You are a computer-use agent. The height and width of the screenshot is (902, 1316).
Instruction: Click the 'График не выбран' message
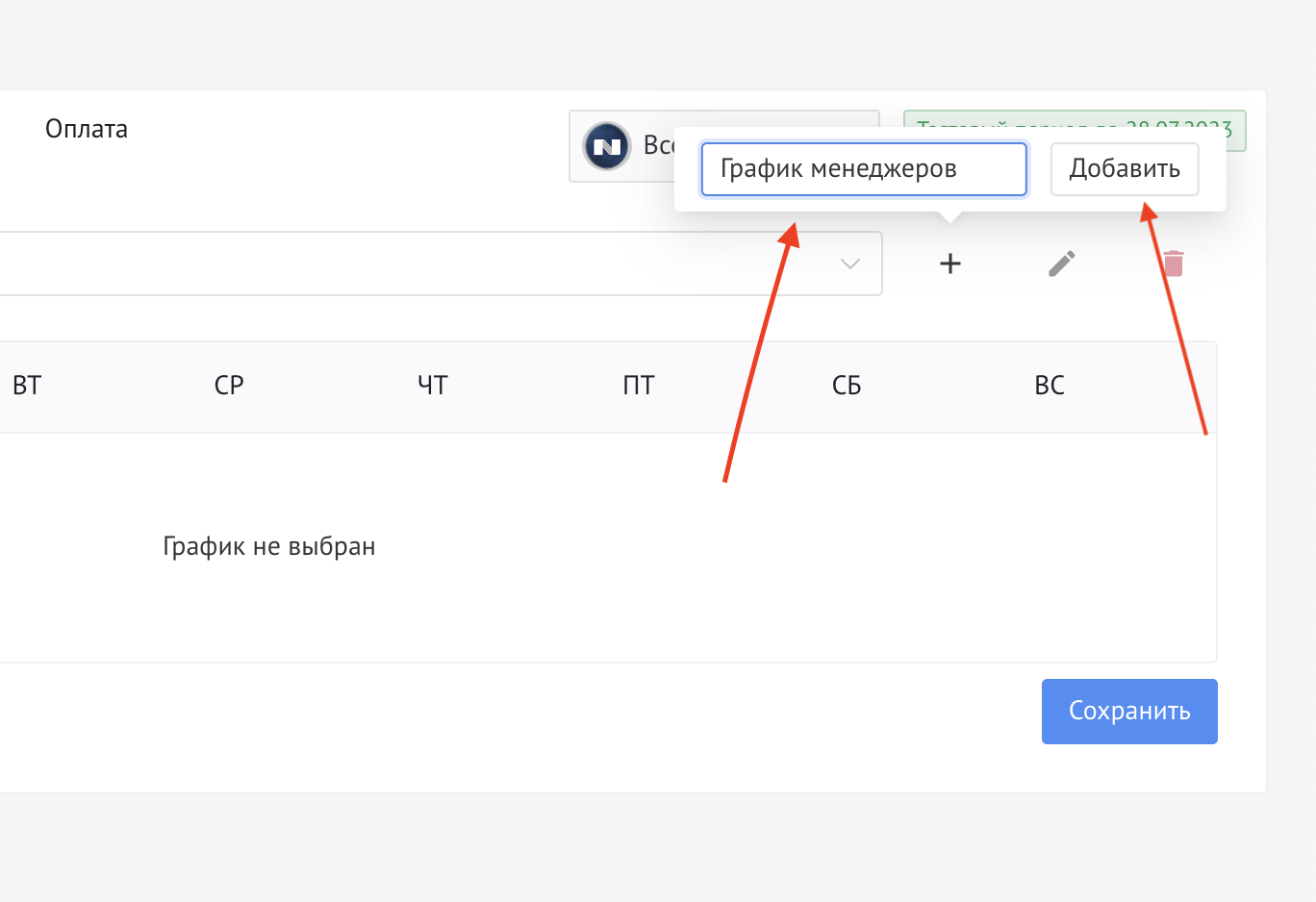point(269,547)
